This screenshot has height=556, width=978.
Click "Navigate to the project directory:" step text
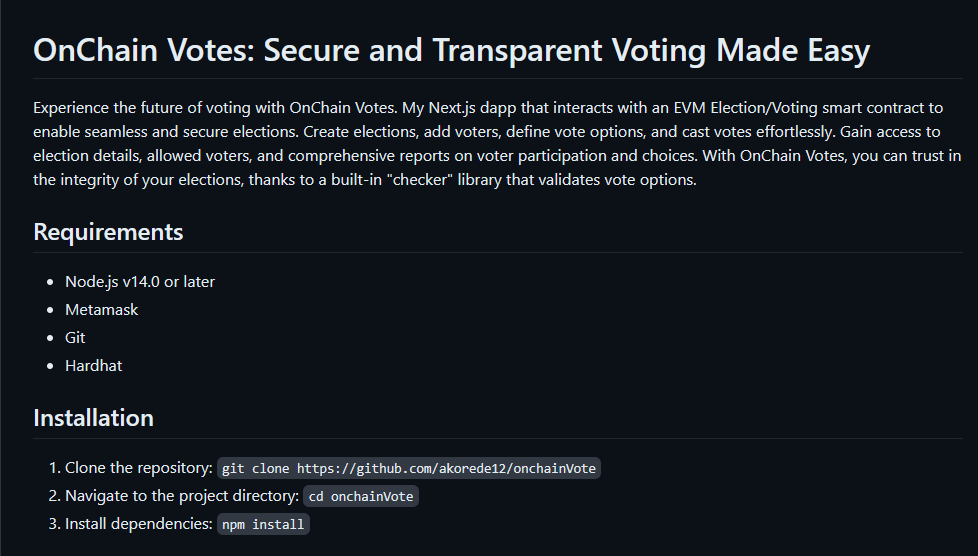[182, 496]
